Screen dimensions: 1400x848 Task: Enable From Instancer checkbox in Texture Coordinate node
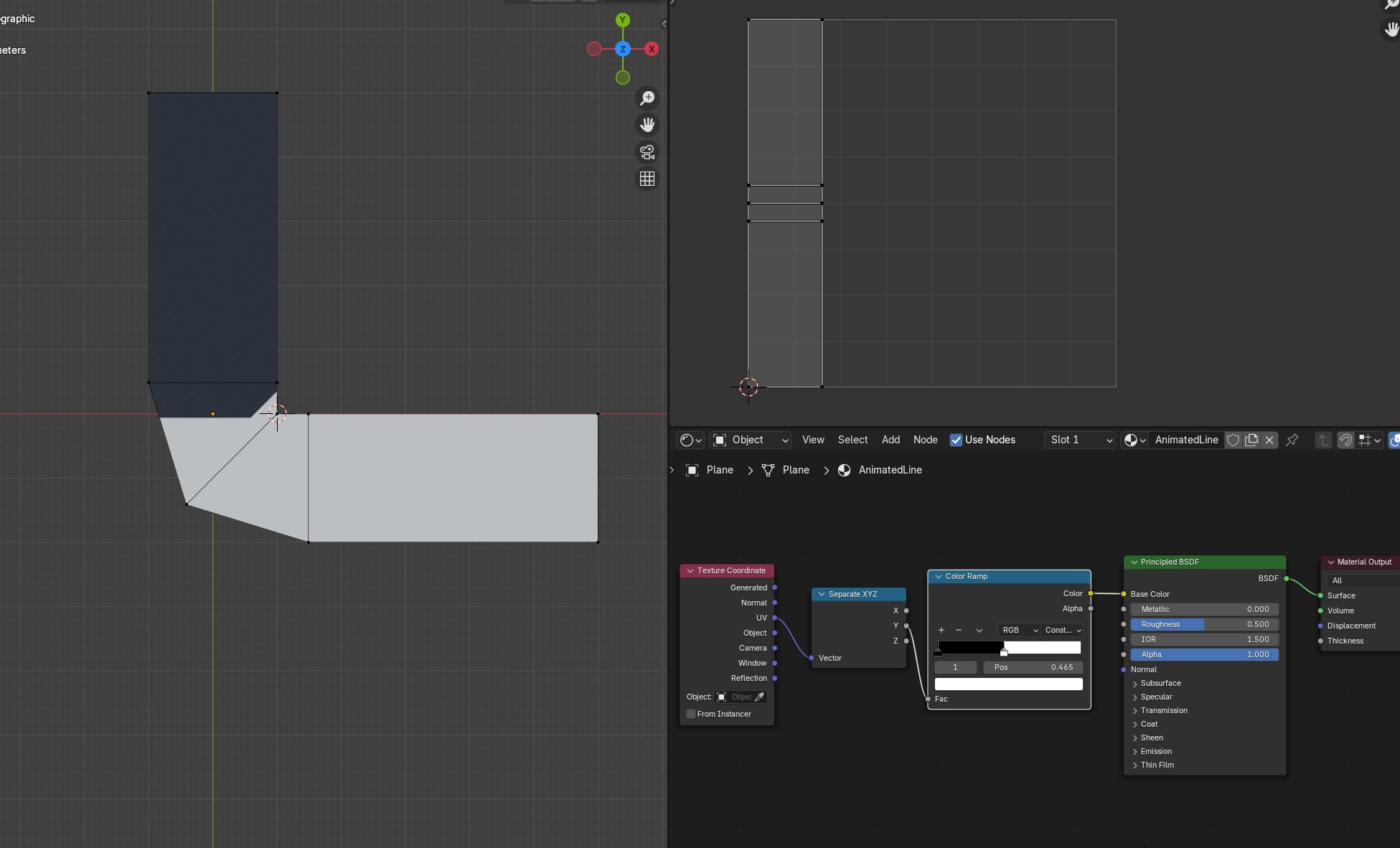point(691,713)
